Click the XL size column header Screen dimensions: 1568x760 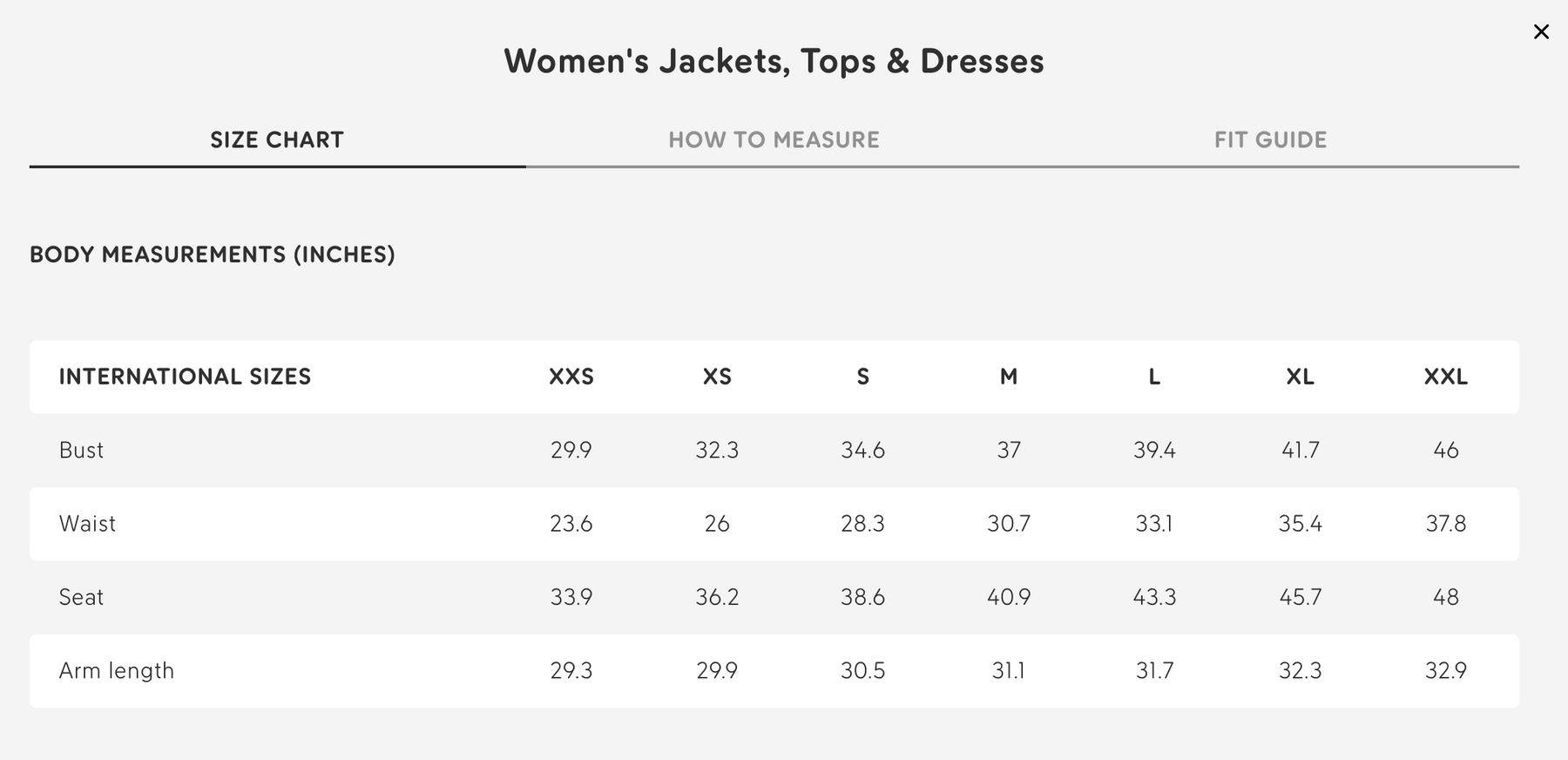[x=1300, y=377]
